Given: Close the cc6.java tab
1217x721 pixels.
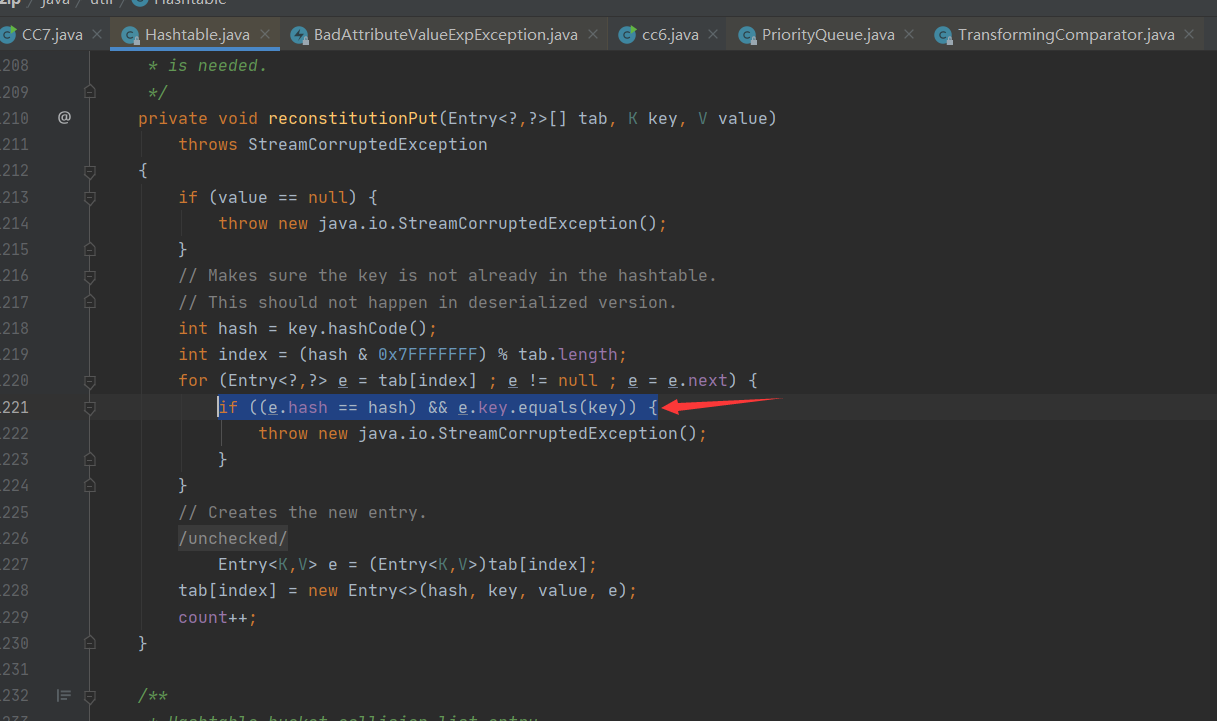Looking at the screenshot, I should click(713, 35).
